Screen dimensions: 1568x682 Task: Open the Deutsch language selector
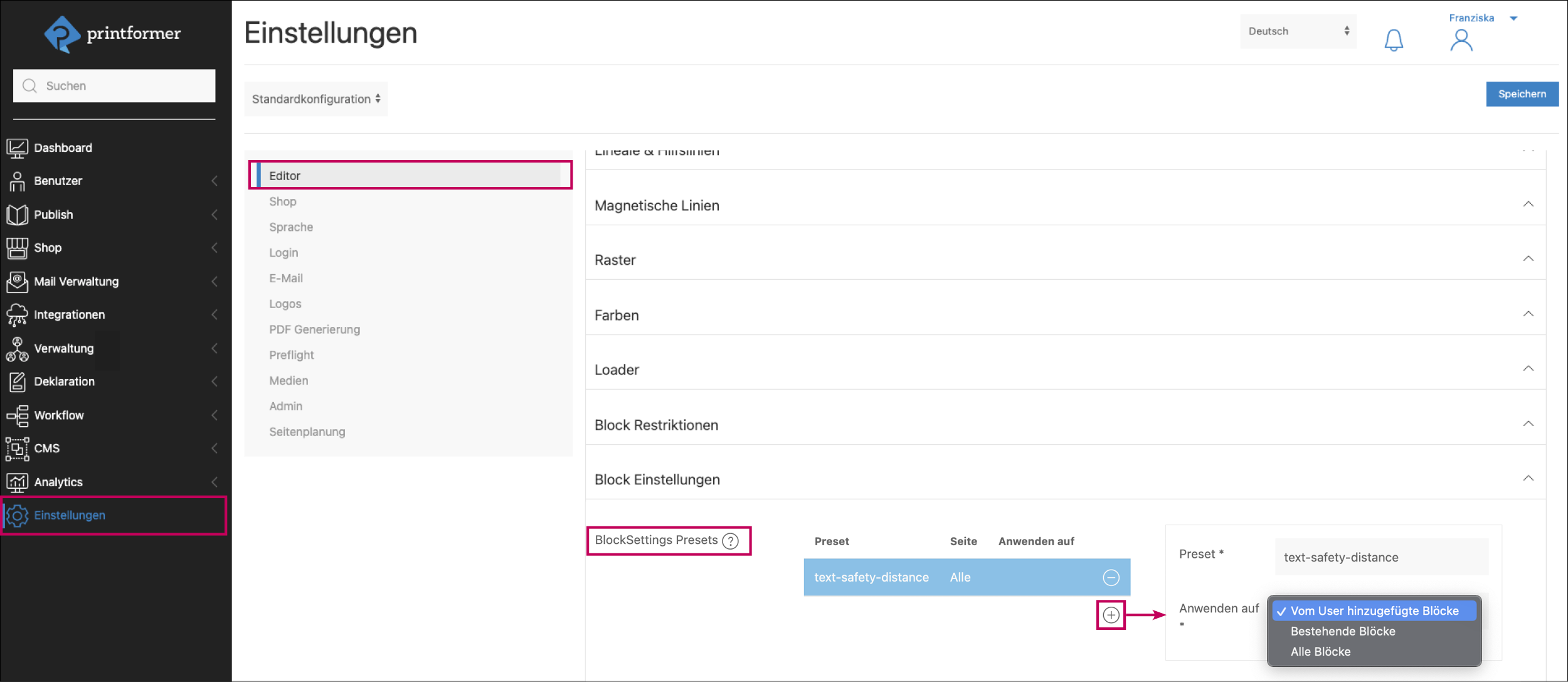coord(1298,31)
